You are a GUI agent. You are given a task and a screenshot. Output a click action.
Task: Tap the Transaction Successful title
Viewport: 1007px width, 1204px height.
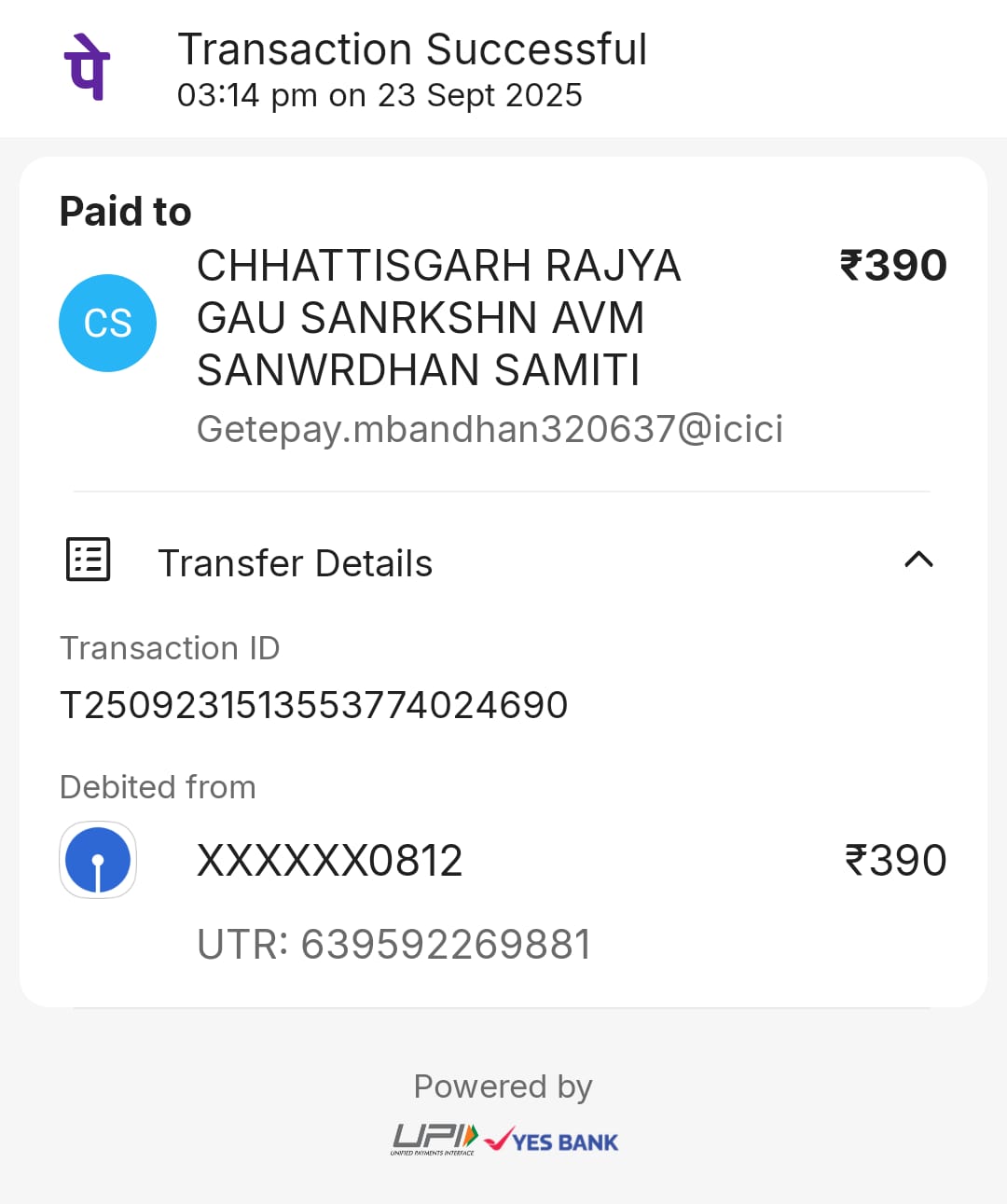[x=412, y=49]
